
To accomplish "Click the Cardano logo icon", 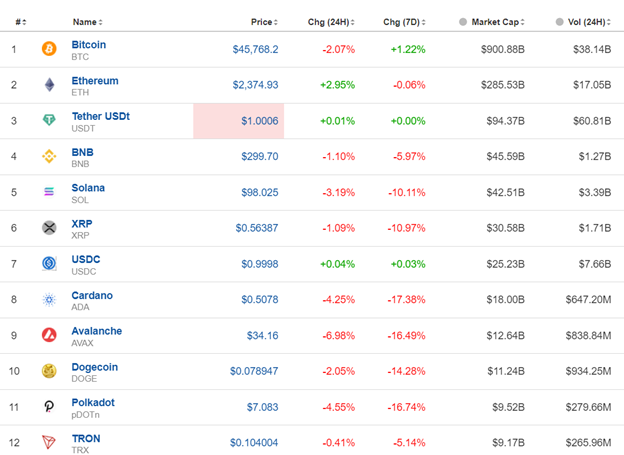I will [49, 299].
